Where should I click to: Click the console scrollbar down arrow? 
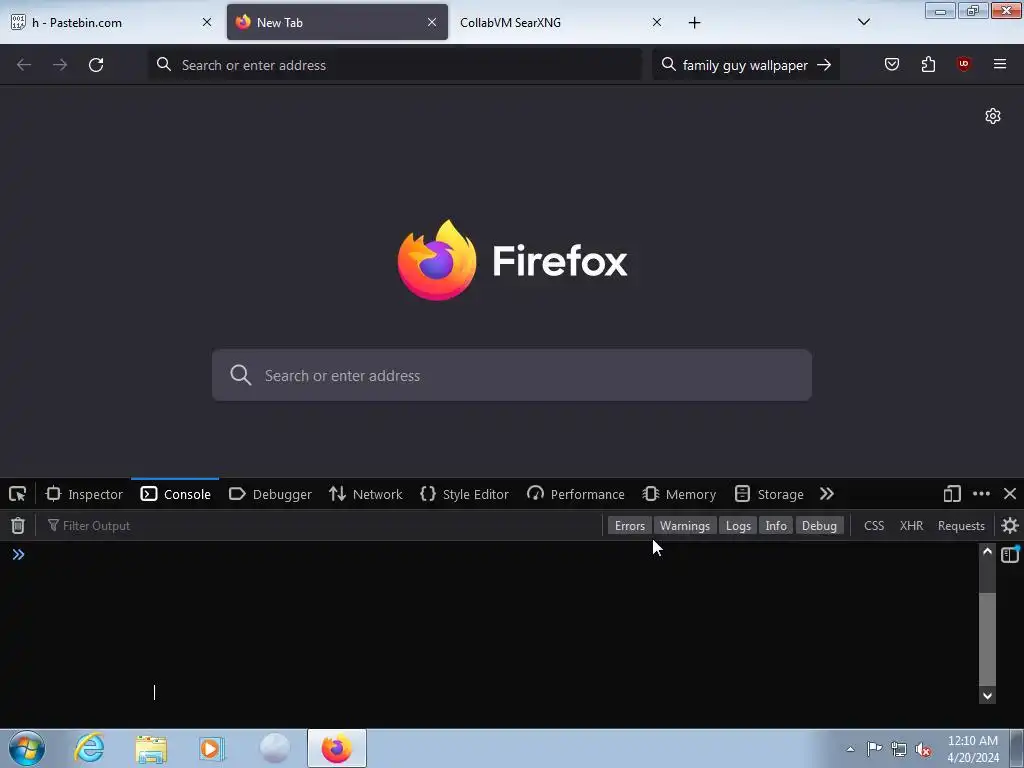click(x=987, y=696)
